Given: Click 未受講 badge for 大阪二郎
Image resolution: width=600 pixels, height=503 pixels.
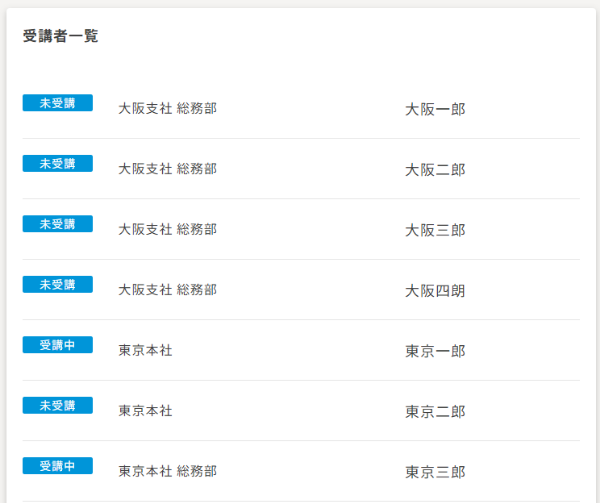Looking at the screenshot, I should [x=57, y=163].
